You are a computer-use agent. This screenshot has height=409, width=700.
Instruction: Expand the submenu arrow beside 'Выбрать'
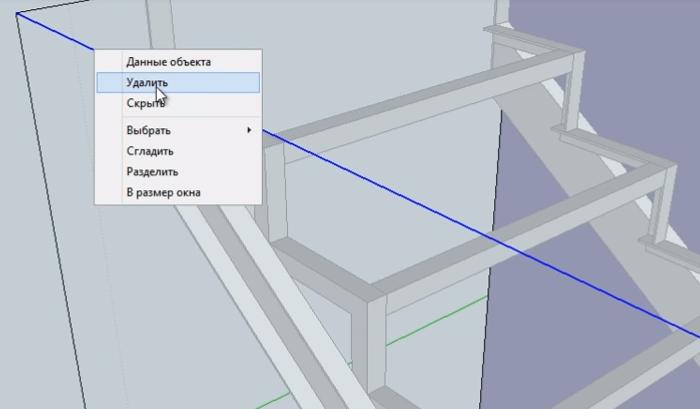point(250,130)
